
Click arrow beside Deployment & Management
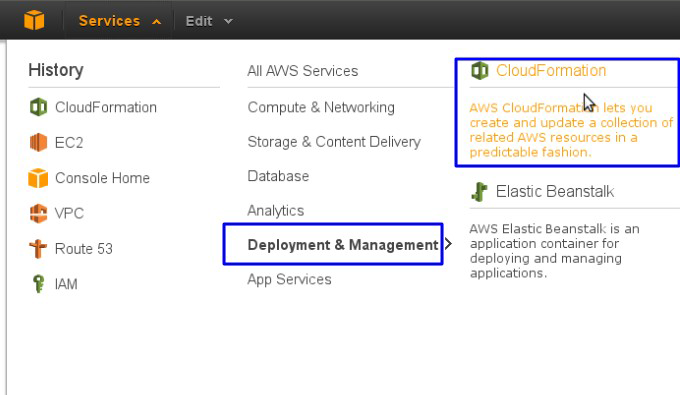[x=448, y=244]
